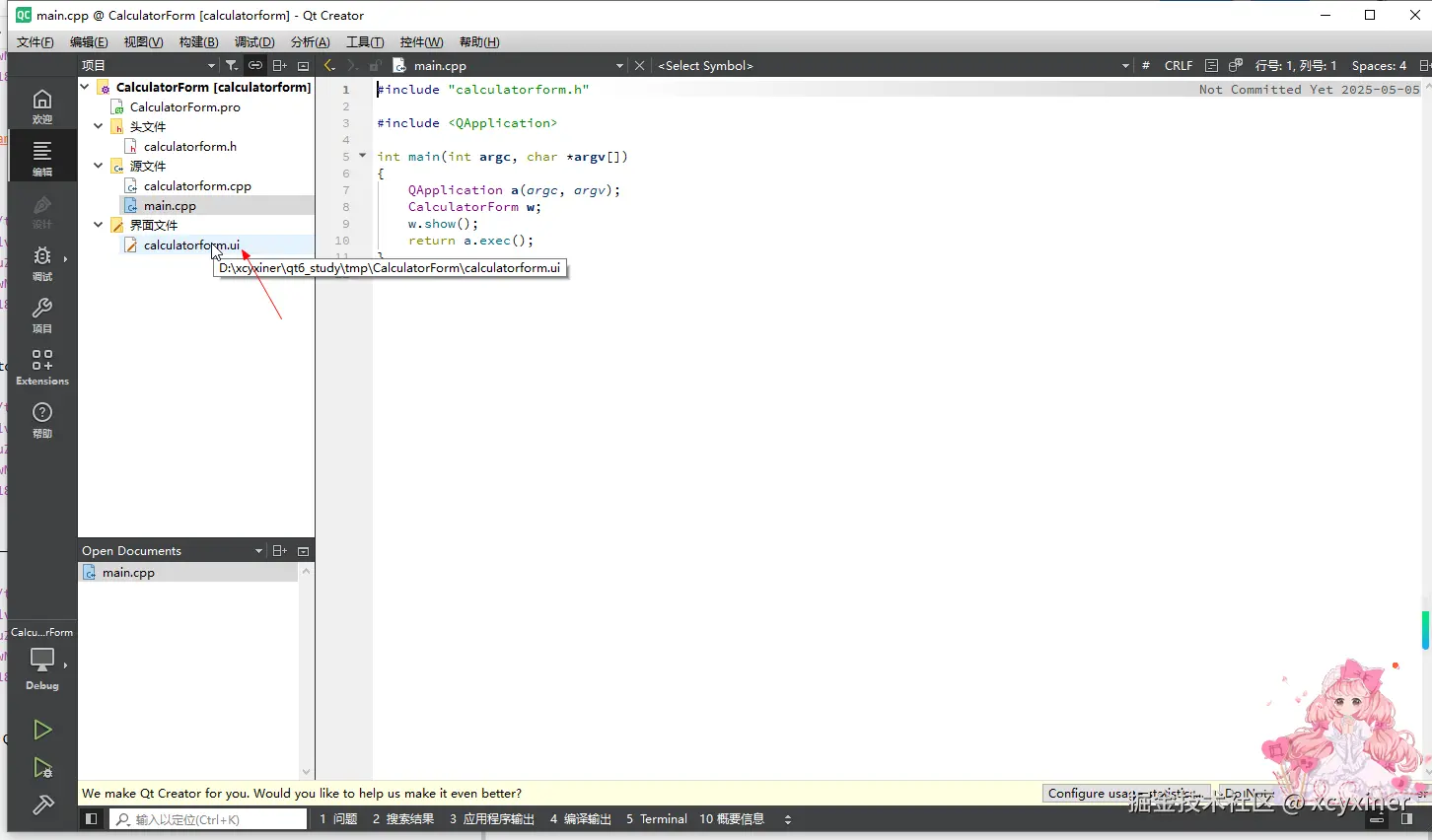Open the 调试(D) menu
This screenshot has width=1433, height=840.
254,42
